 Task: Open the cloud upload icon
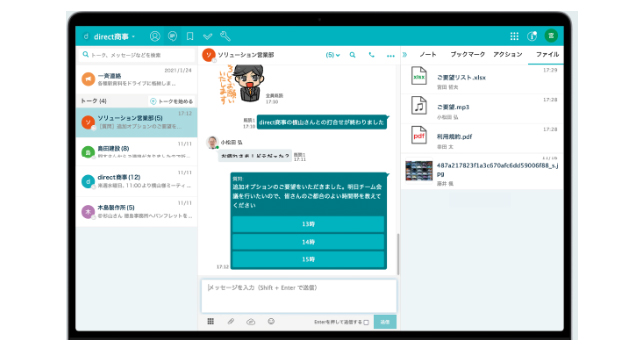pos(251,322)
